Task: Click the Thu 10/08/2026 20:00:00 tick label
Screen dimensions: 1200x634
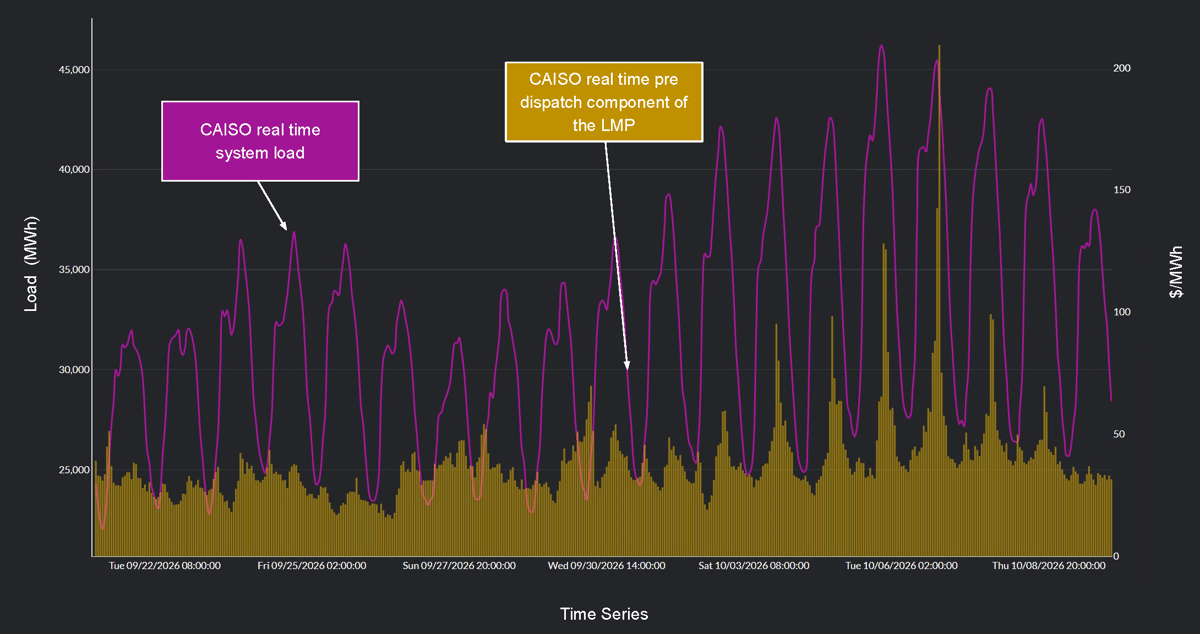Action: coord(1049,566)
